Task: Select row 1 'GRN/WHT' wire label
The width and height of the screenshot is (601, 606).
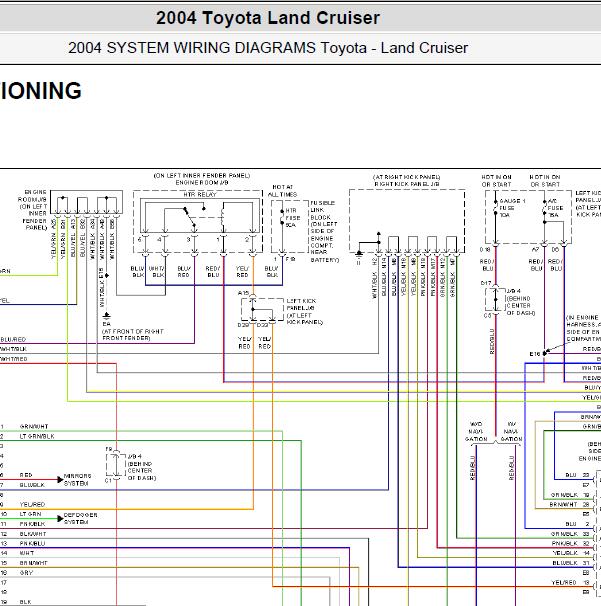Action: (x=34, y=426)
